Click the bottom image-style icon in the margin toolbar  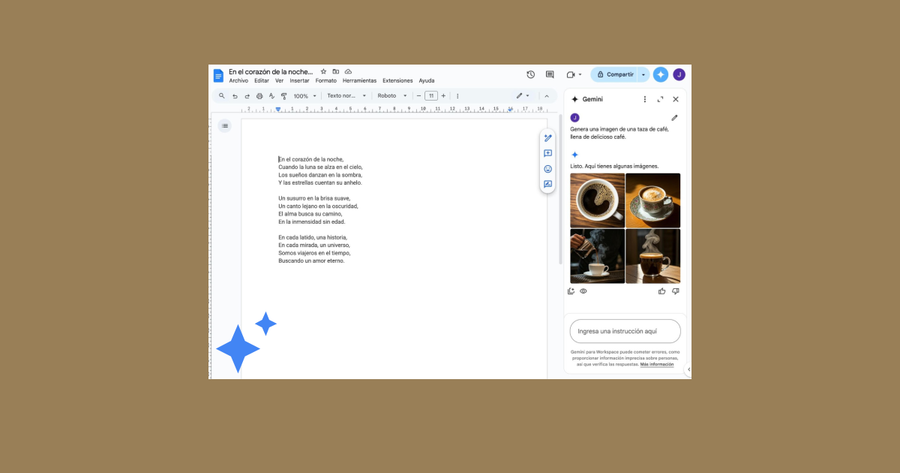(x=548, y=184)
